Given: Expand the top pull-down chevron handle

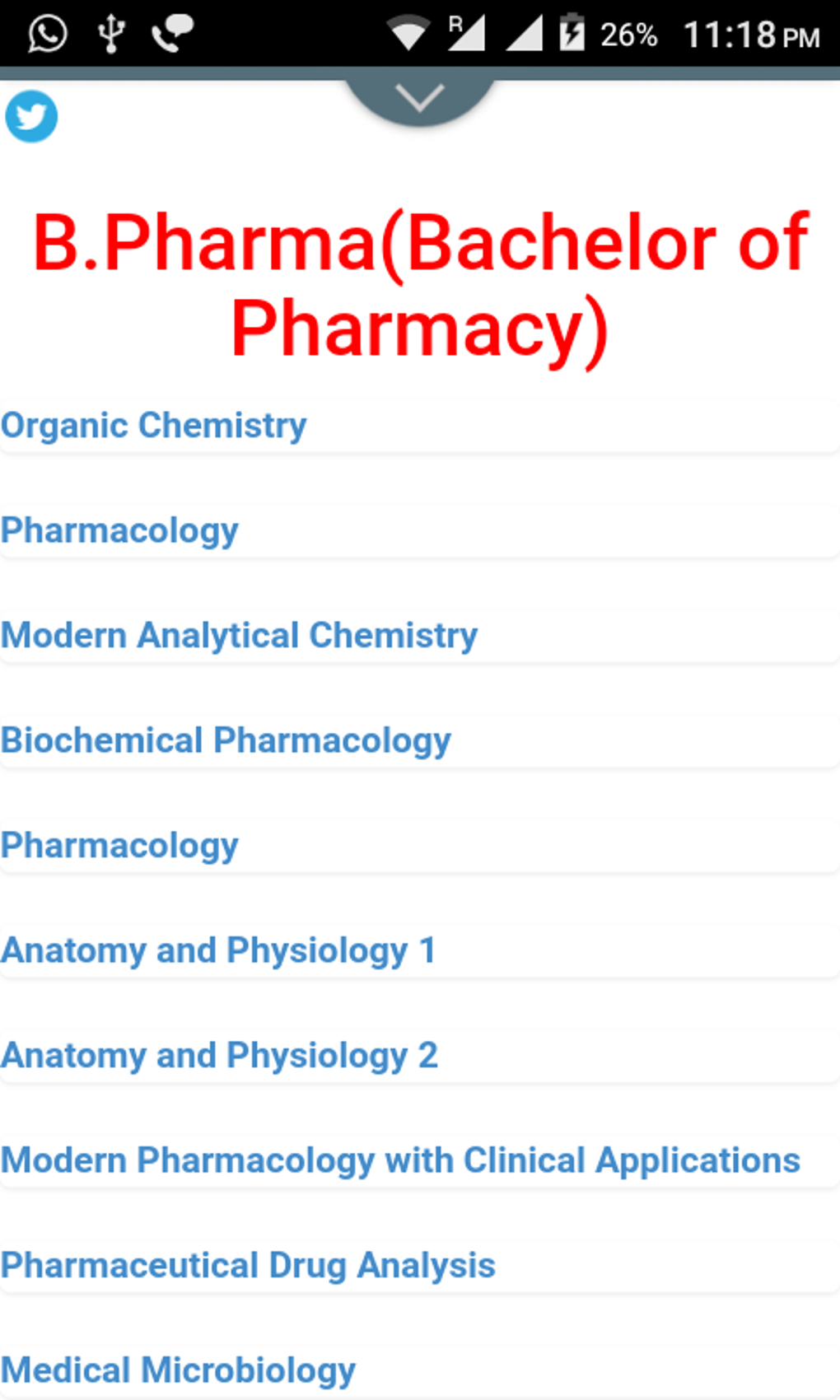Looking at the screenshot, I should coord(419,99).
